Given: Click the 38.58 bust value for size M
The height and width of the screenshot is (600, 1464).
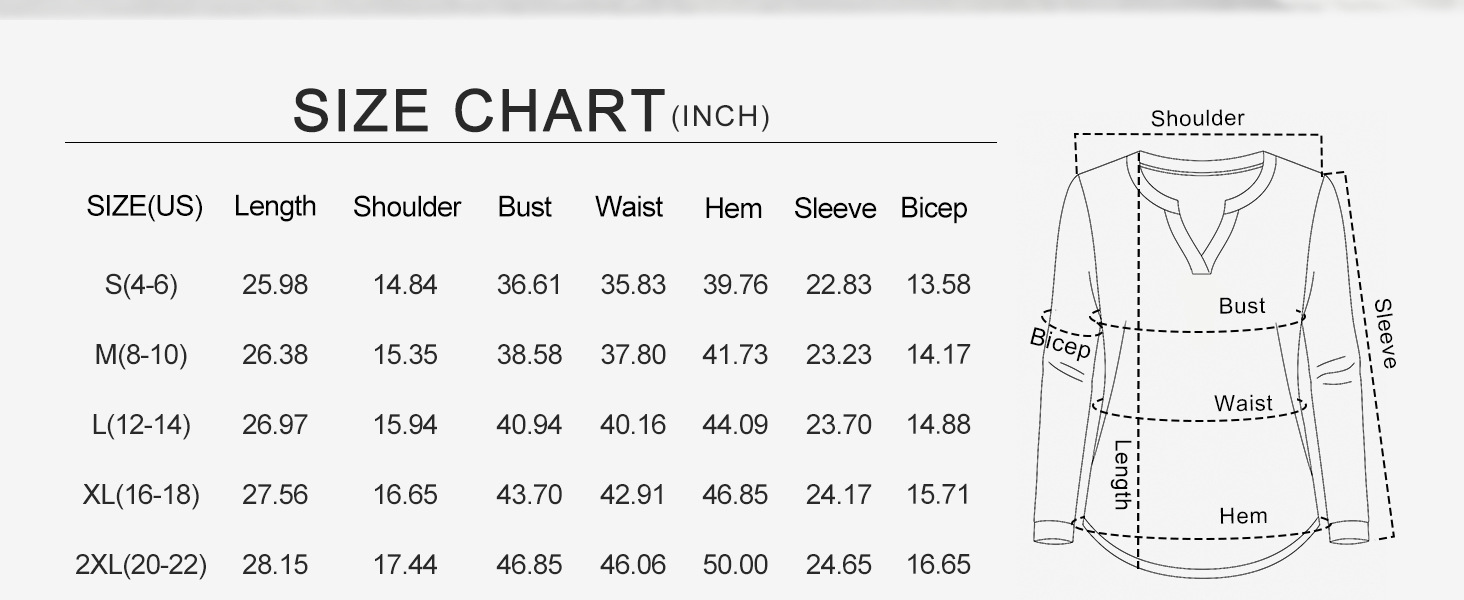Looking at the screenshot, I should click(x=529, y=355).
